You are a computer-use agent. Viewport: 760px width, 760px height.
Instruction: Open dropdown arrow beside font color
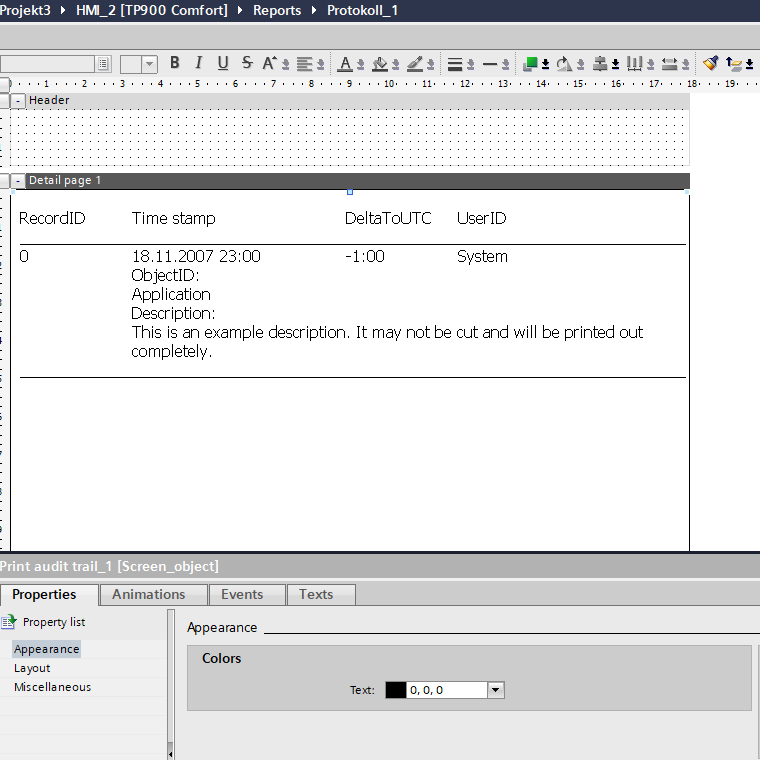361,64
